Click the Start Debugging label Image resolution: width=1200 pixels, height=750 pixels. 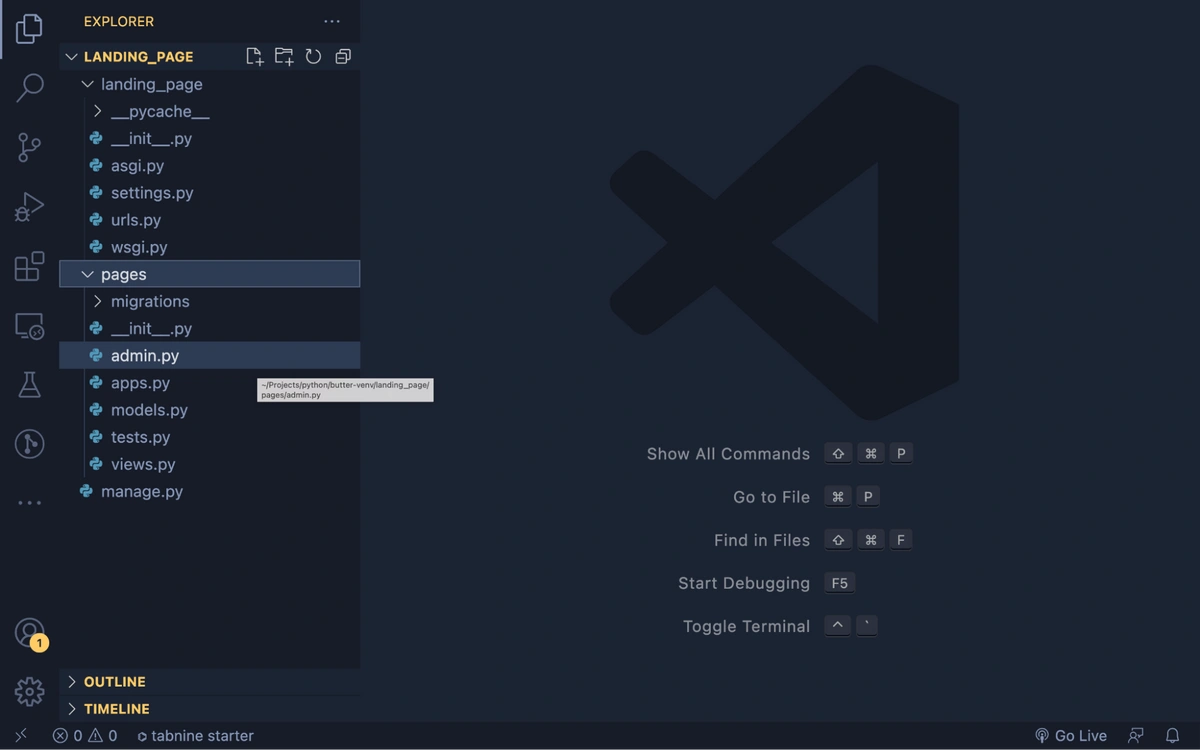click(x=744, y=583)
